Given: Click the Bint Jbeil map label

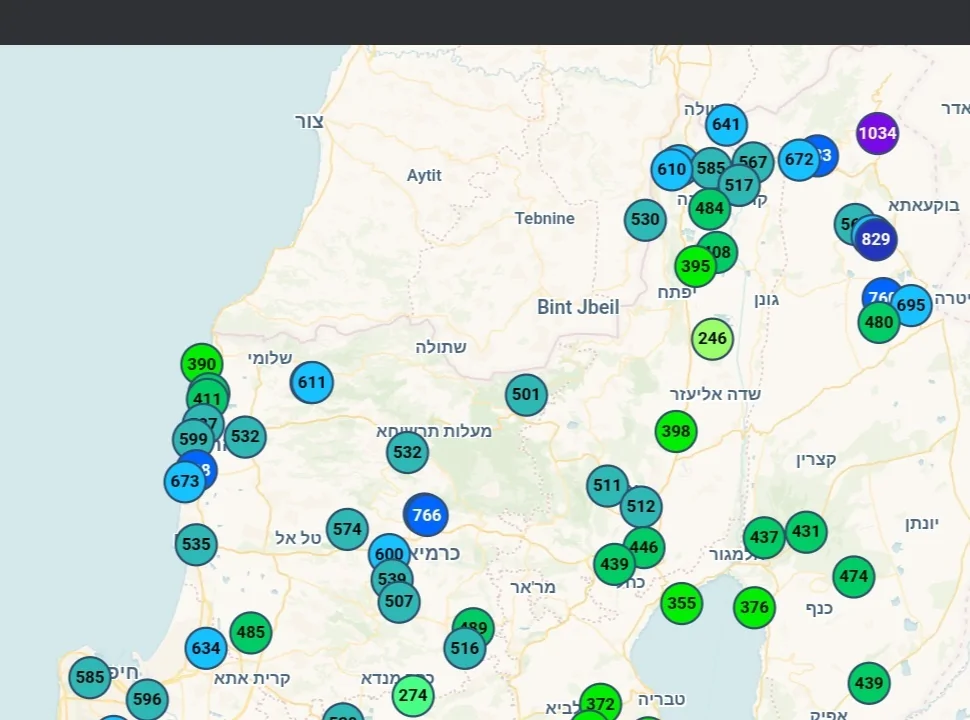Looking at the screenshot, I should [x=577, y=307].
